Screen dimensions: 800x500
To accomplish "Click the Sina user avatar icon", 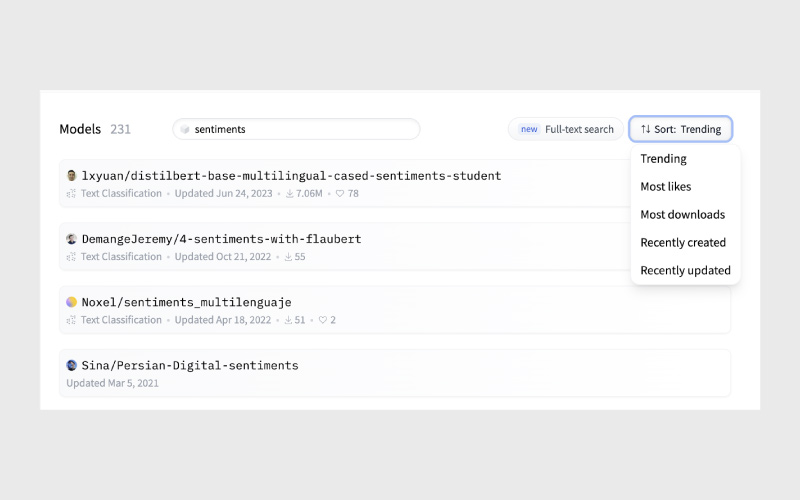I will [x=72, y=365].
